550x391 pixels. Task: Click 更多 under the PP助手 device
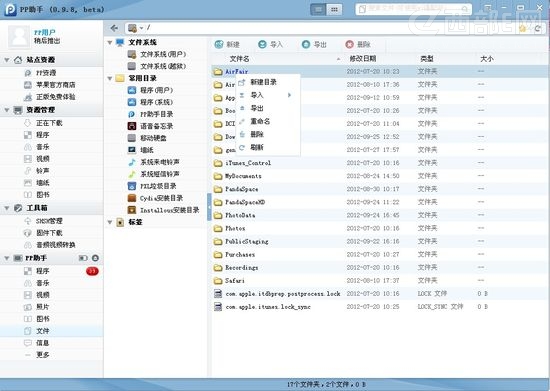click(x=42, y=355)
